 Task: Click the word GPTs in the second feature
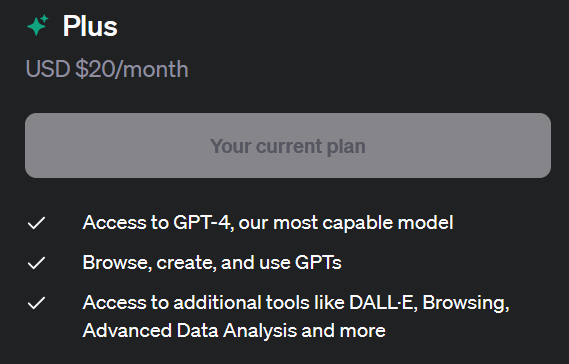318,262
